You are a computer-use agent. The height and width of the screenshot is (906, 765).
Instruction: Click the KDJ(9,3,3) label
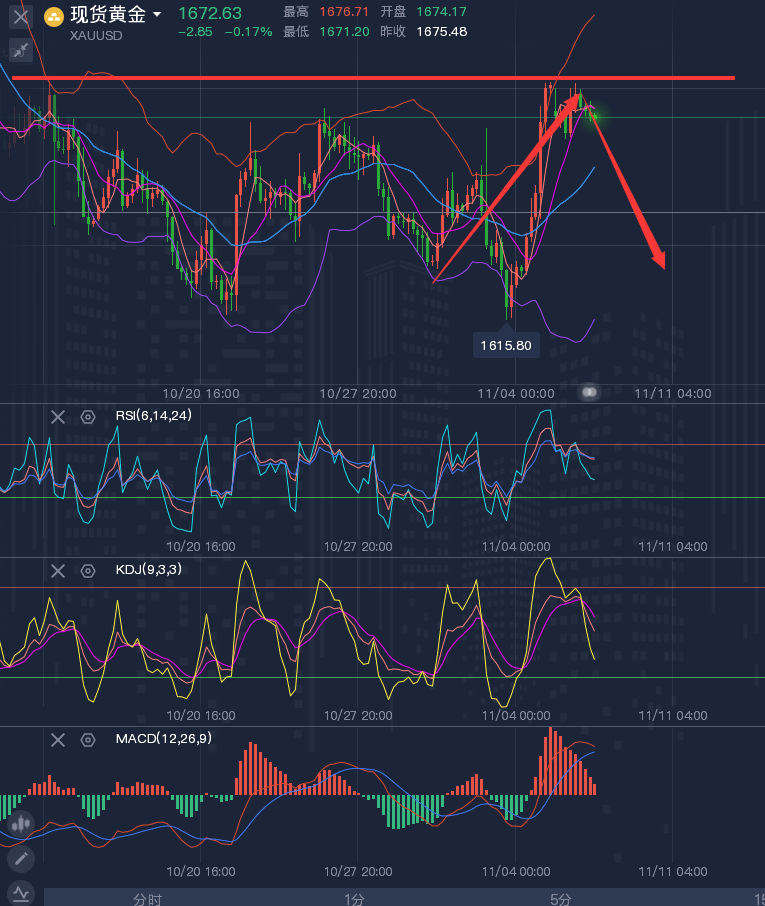pos(148,570)
